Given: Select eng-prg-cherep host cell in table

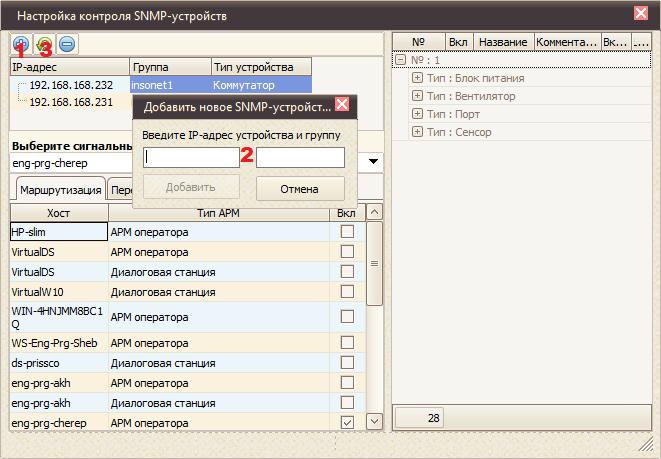Looking at the screenshot, I should pyautogui.click(x=59, y=423).
